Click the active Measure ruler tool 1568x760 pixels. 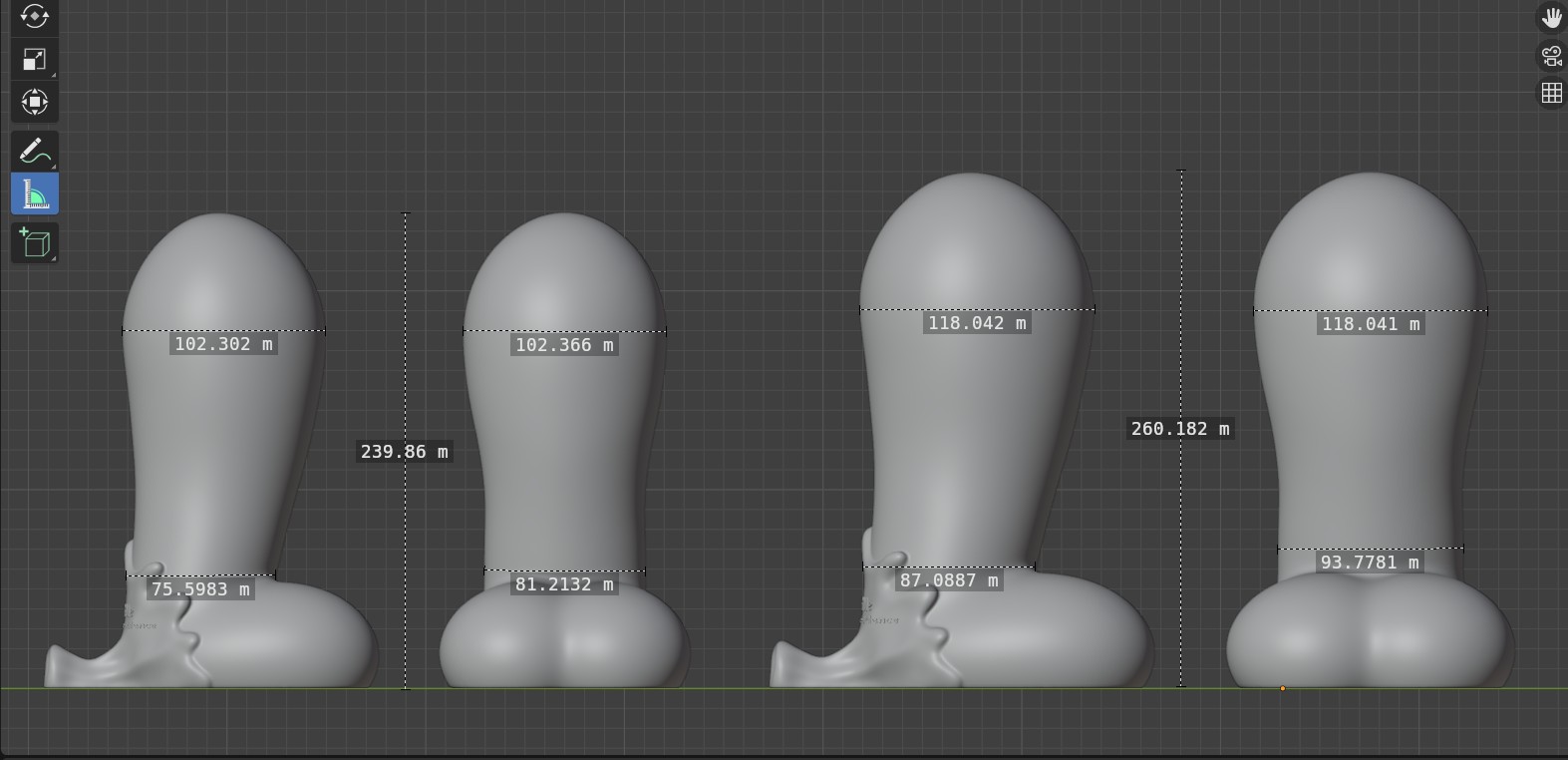coord(34,193)
